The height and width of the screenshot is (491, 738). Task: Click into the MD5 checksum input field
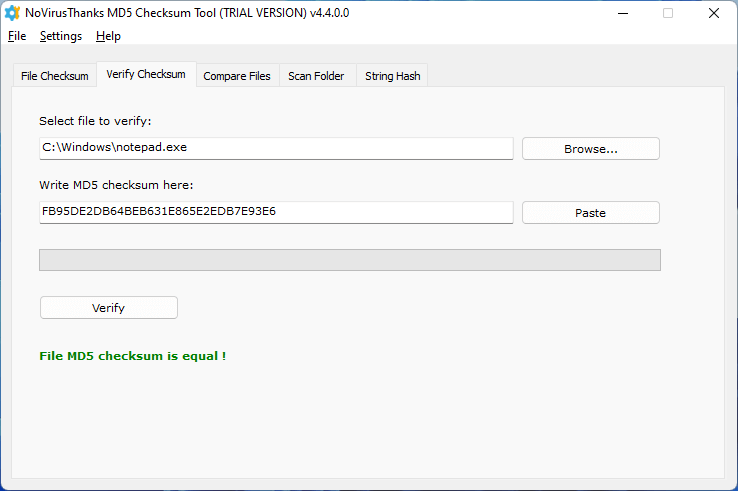point(276,212)
